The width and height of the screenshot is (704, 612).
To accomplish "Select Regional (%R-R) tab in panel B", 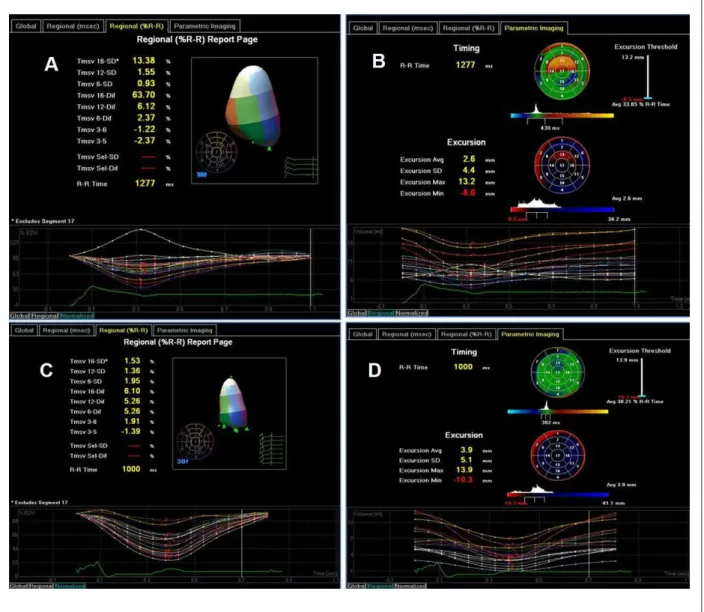I will [x=469, y=28].
